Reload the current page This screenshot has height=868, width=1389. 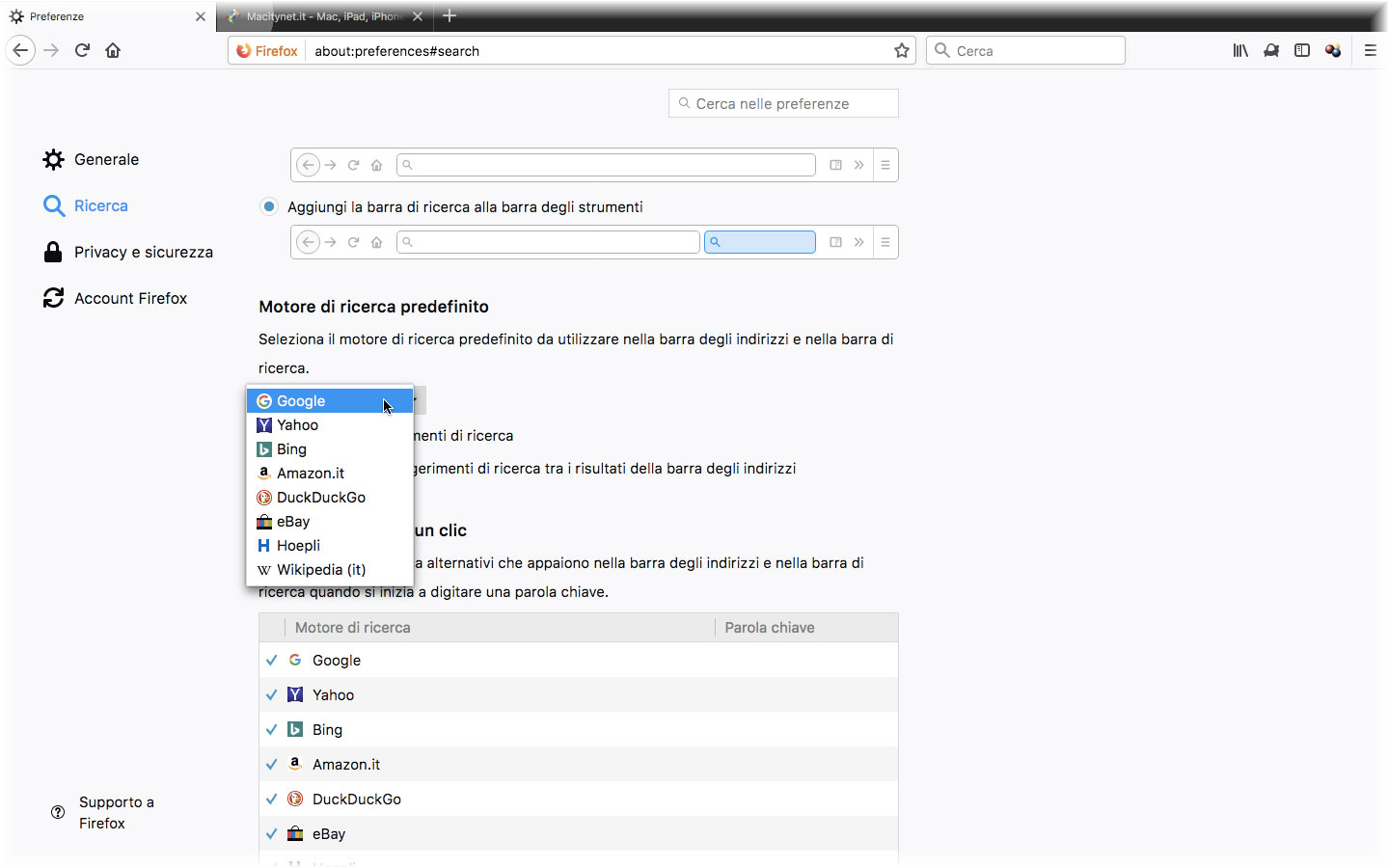82,50
